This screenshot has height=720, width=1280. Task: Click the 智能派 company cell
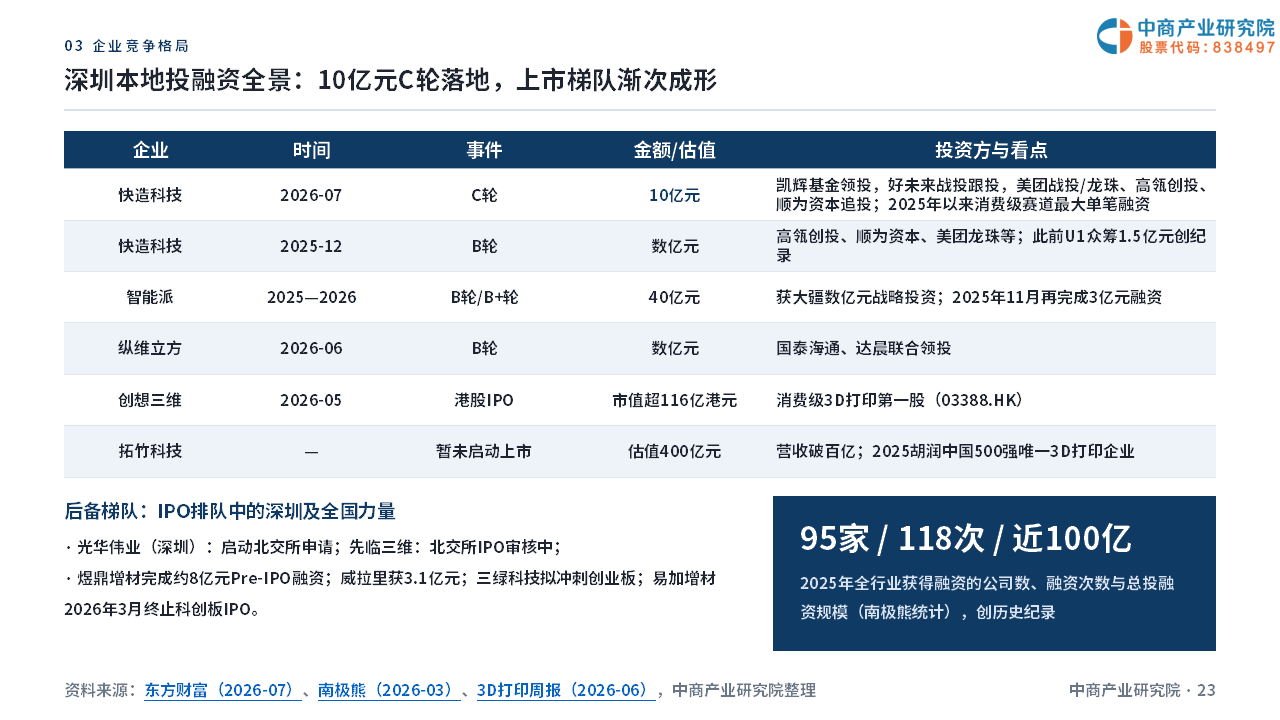pyautogui.click(x=150, y=297)
